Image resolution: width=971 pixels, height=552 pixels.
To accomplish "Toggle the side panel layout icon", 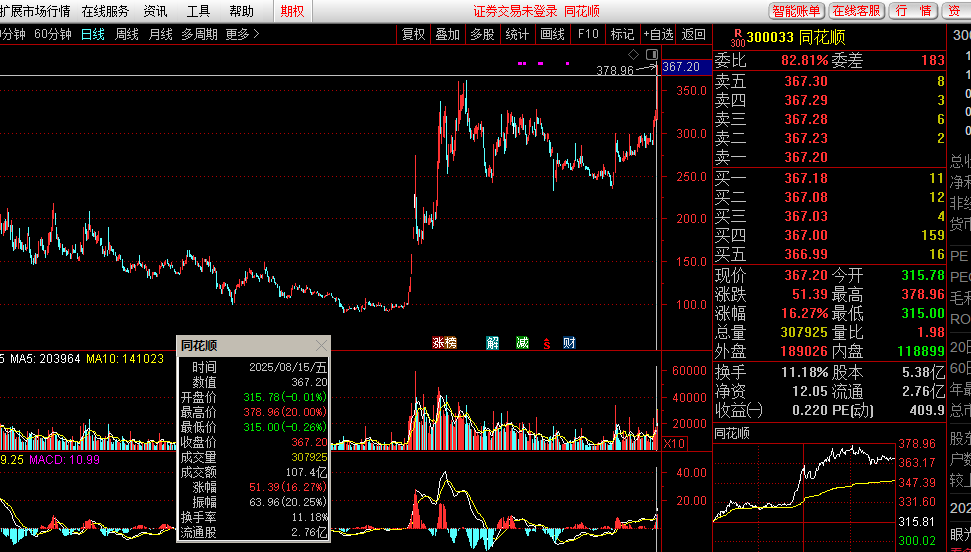I will pos(651,55).
